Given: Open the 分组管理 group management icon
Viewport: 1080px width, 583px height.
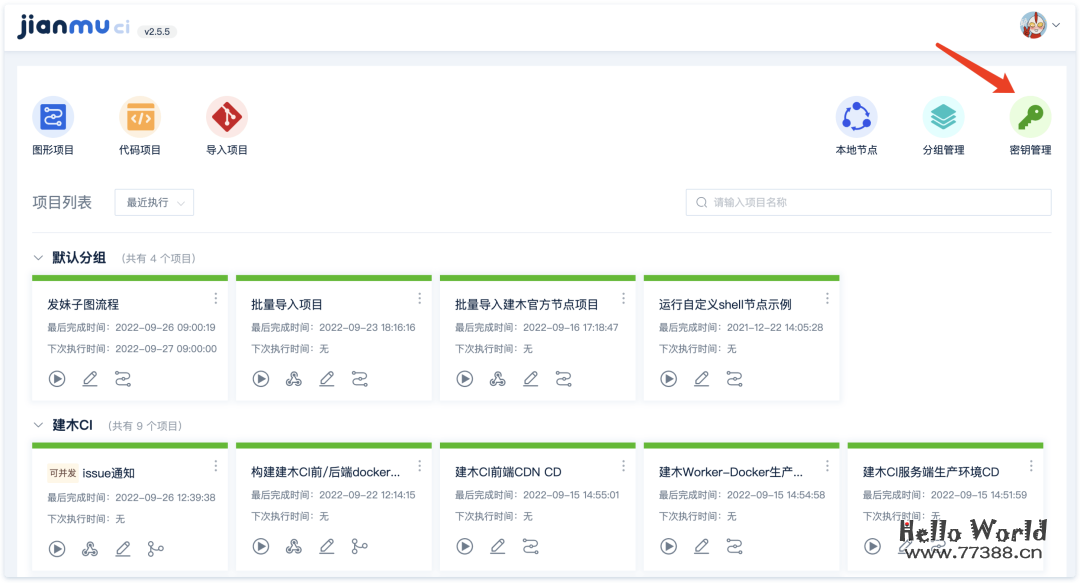Looking at the screenshot, I should click(943, 117).
